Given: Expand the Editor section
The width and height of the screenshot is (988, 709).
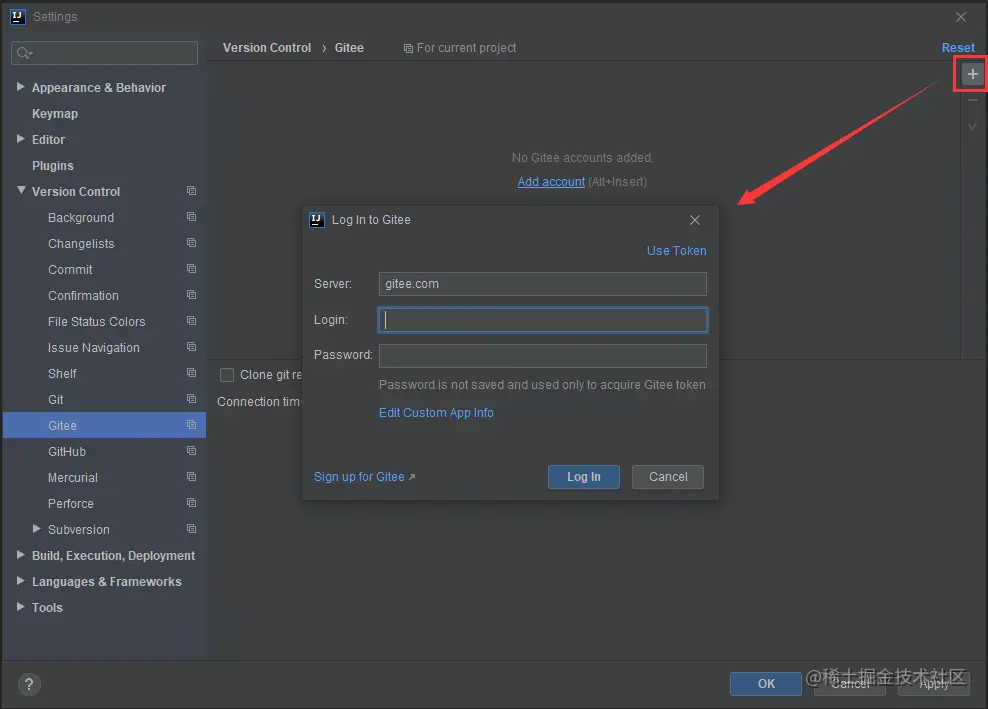Looking at the screenshot, I should [x=21, y=139].
